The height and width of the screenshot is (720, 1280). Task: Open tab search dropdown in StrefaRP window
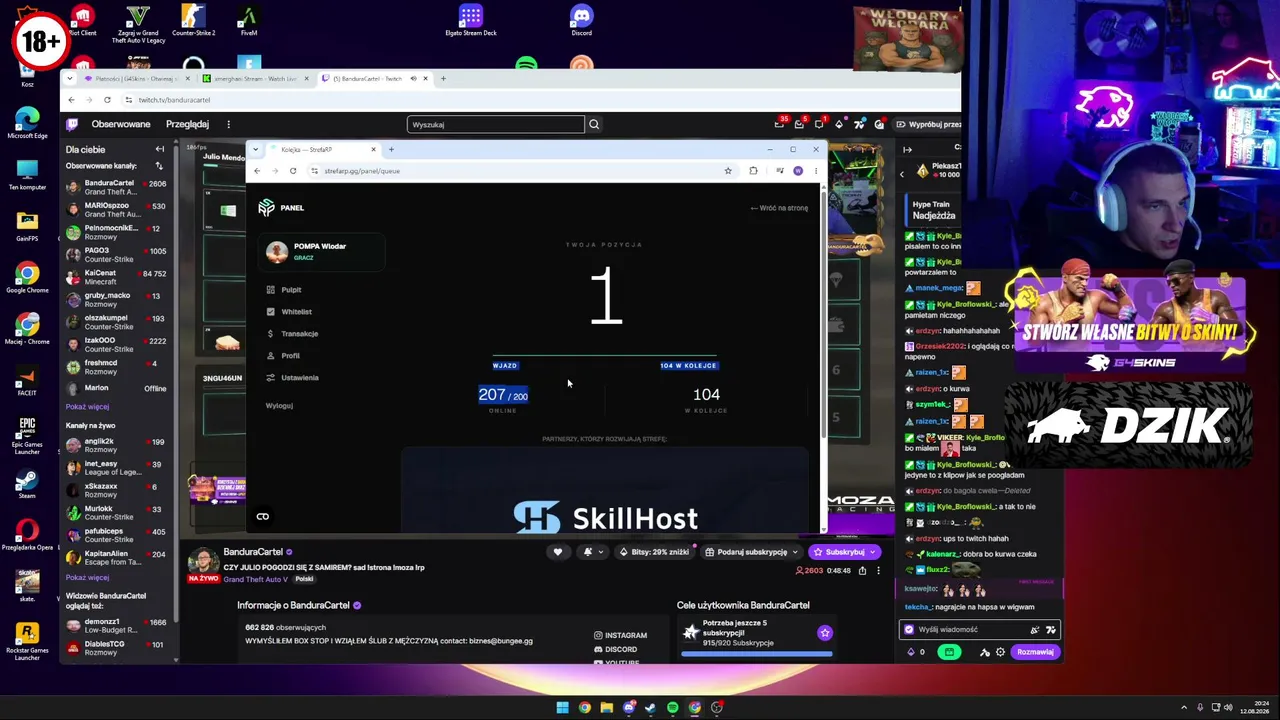[x=255, y=150]
